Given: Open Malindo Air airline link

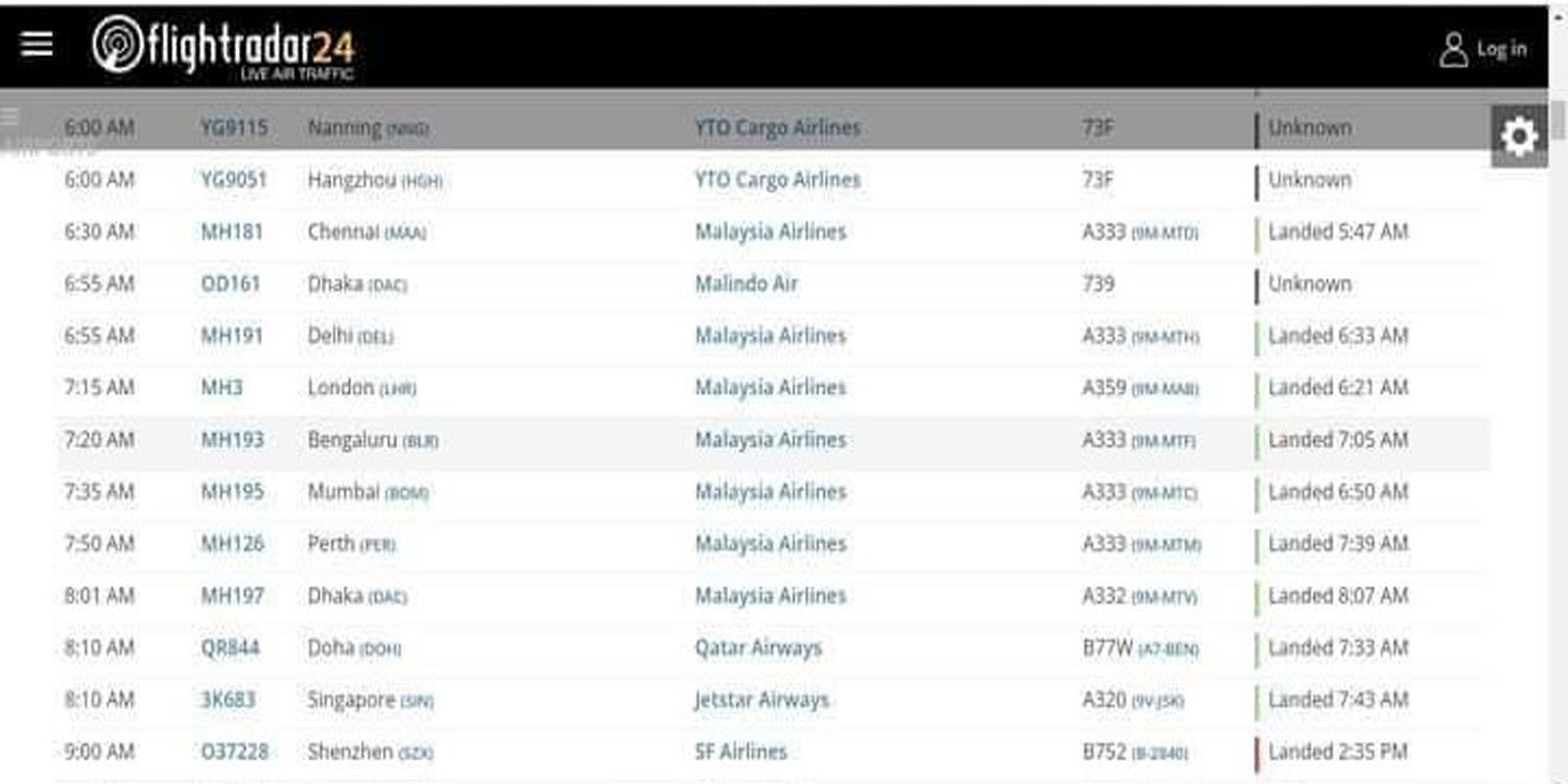Looking at the screenshot, I should pos(746,284).
